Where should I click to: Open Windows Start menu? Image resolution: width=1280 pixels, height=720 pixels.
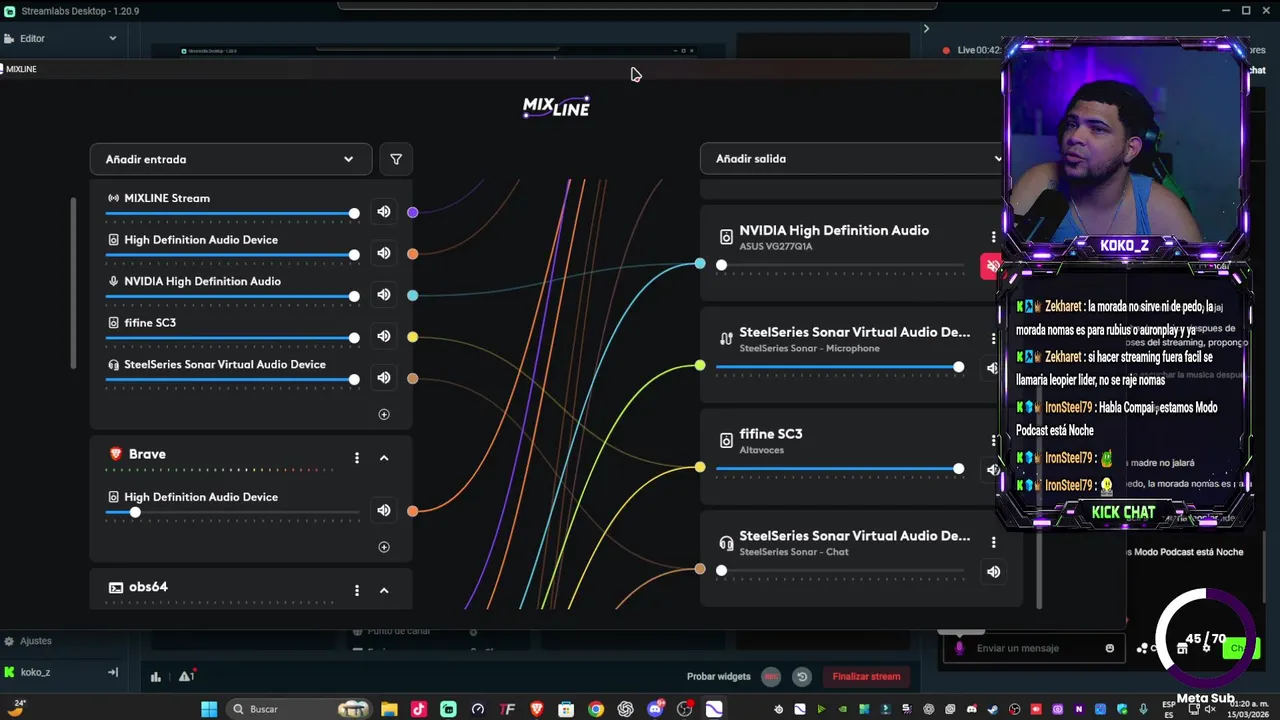click(209, 709)
